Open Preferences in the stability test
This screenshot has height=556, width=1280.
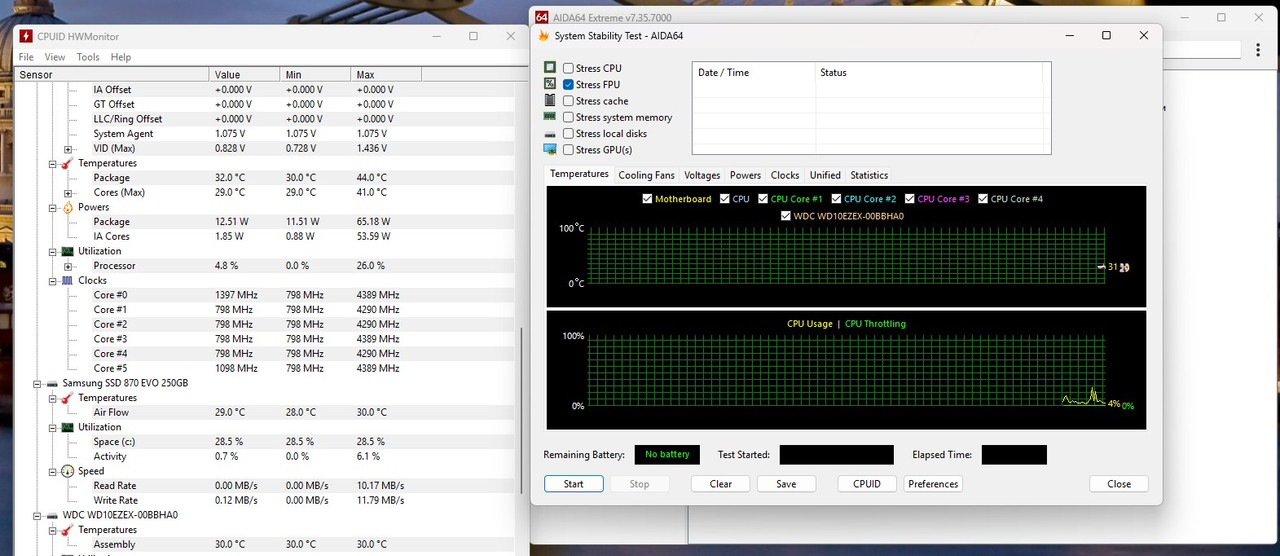(x=933, y=484)
